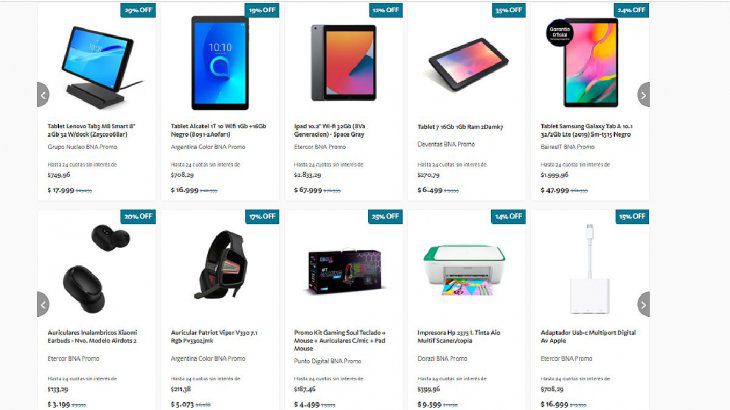
Task: Click the 25% OFF badge on gaming kit
Action: coord(385,216)
